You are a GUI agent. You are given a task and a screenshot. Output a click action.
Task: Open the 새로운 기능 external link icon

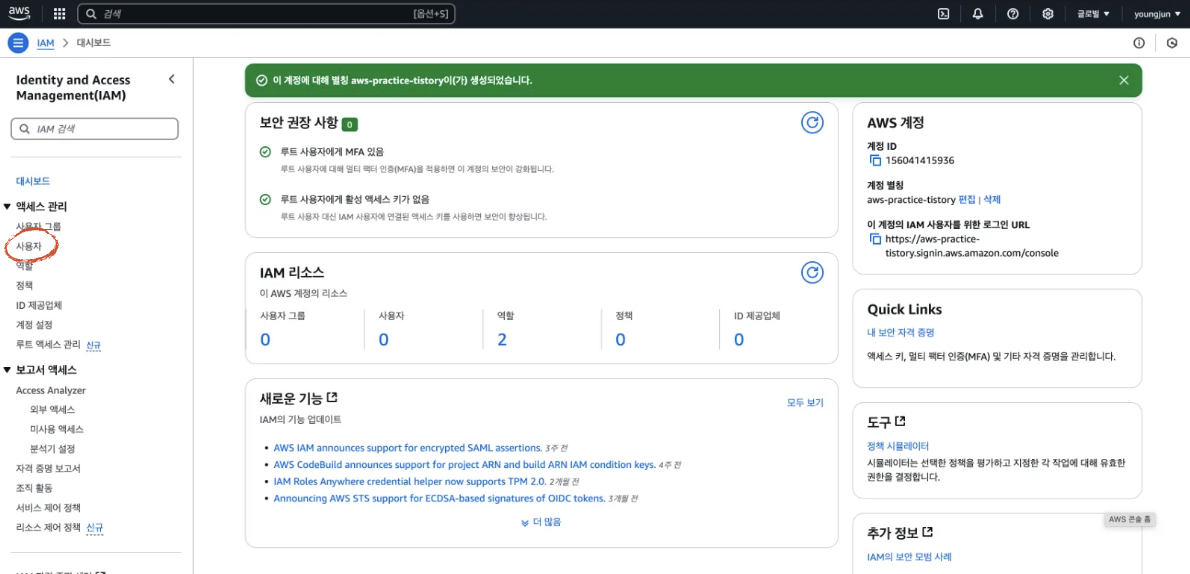coord(332,397)
